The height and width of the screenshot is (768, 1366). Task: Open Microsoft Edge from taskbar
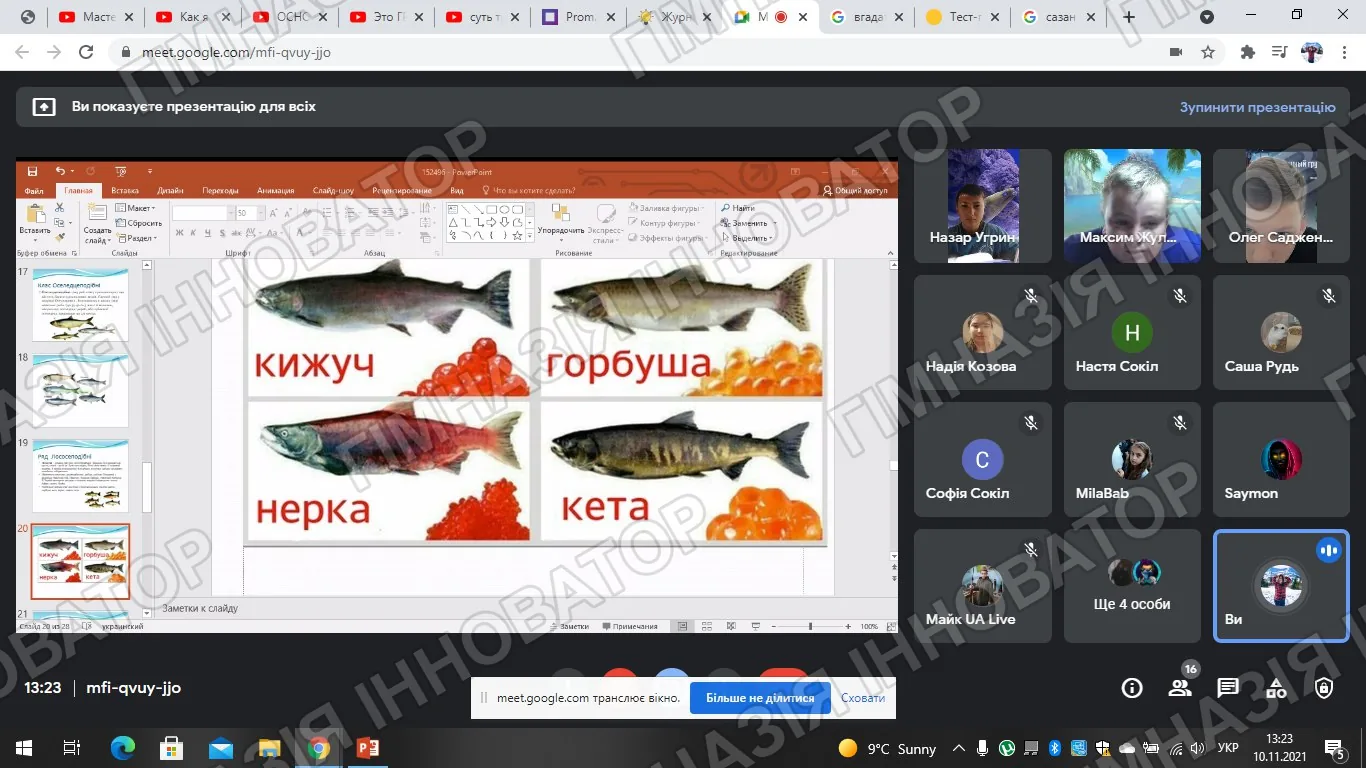point(122,748)
